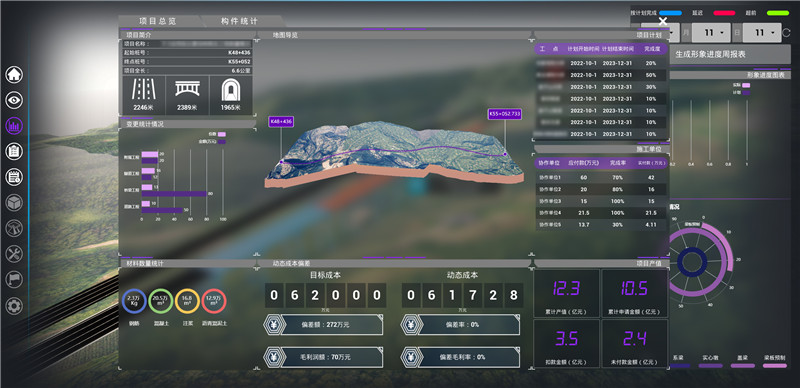Click the 4.11 paid amount cell
This screenshot has height=388, width=800.
tap(651, 225)
